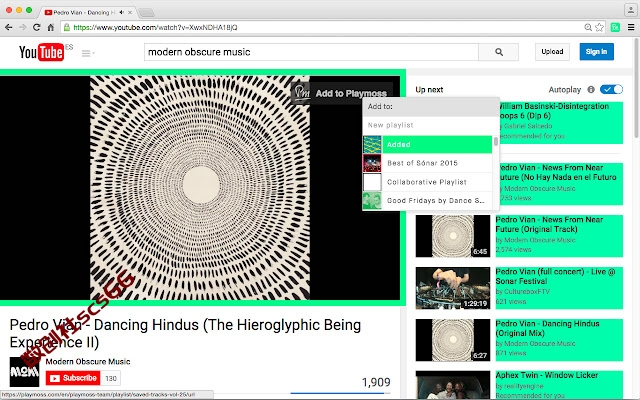Click the Added playlist cover thumbnail

tap(372, 144)
